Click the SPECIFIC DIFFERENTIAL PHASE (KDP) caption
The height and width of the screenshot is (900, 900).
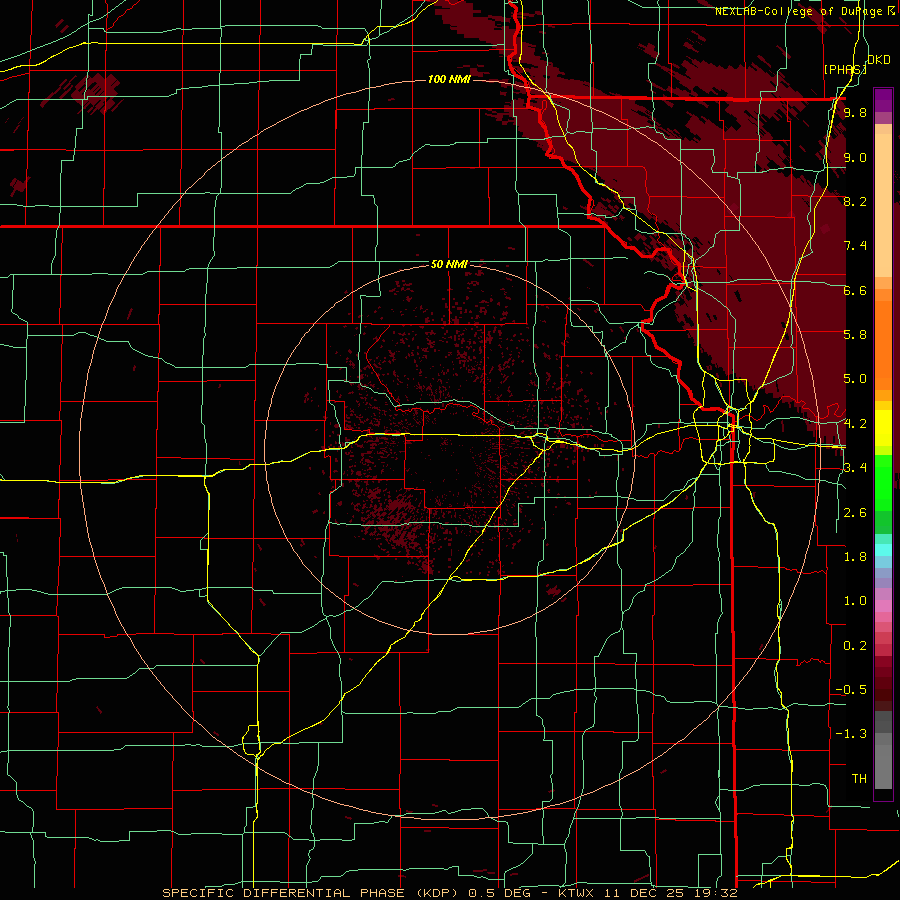click(x=312, y=893)
